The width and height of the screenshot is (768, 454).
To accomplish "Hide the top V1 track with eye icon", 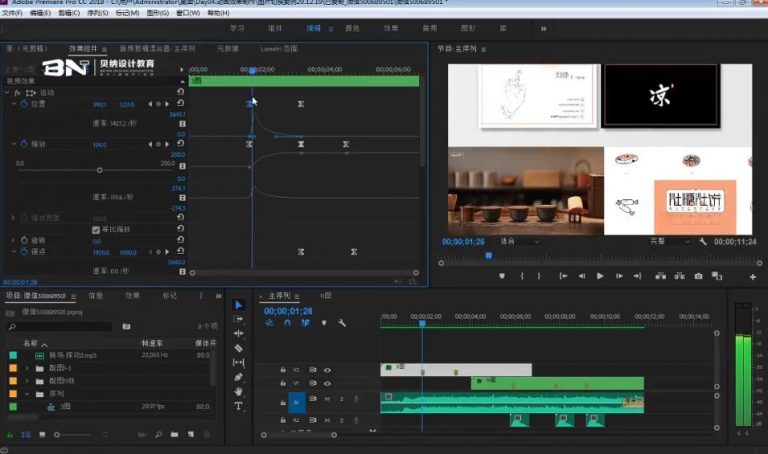I will pyautogui.click(x=327, y=370).
